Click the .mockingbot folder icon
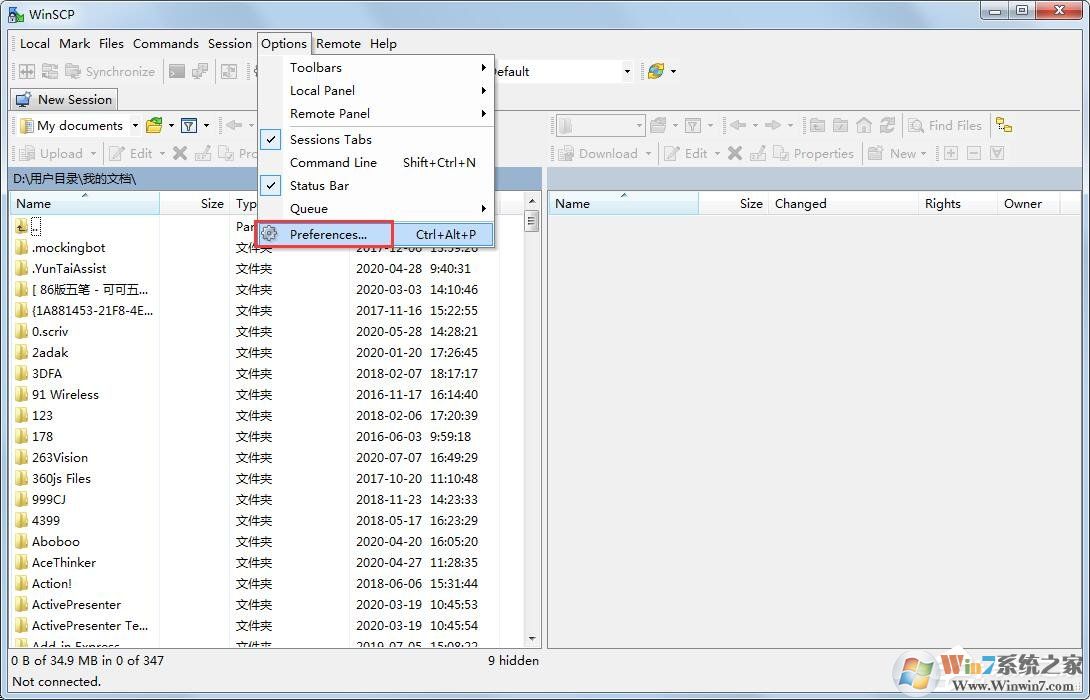1090x700 pixels. [x=22, y=247]
